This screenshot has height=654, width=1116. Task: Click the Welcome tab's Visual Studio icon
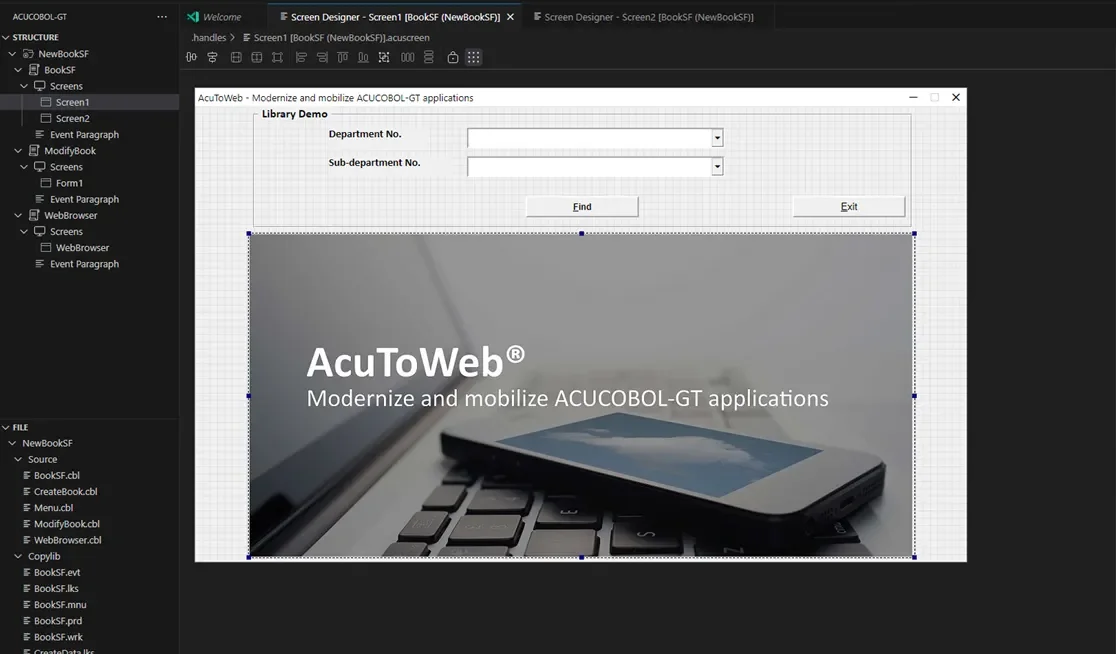tap(193, 16)
